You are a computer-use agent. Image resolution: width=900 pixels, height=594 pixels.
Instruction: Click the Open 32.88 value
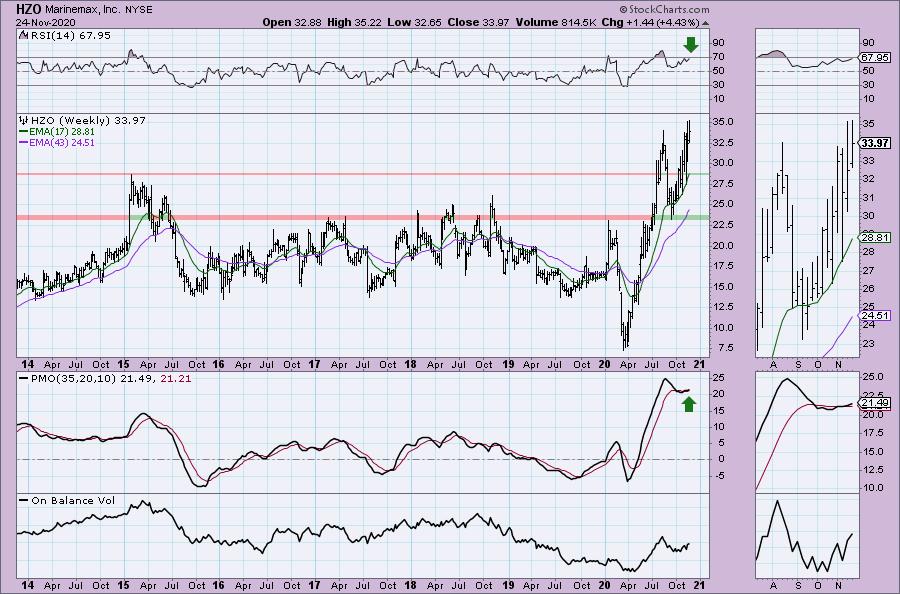tap(292, 22)
